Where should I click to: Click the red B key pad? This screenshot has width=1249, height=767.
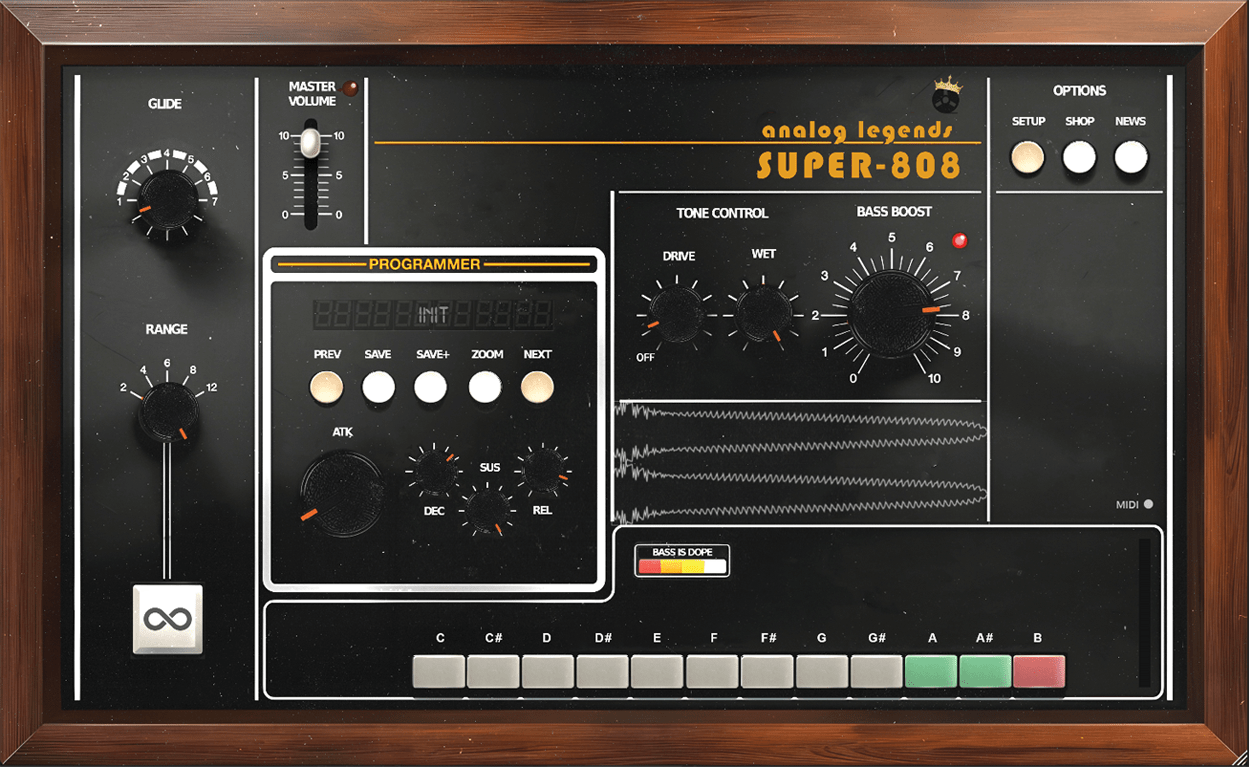(1039, 671)
